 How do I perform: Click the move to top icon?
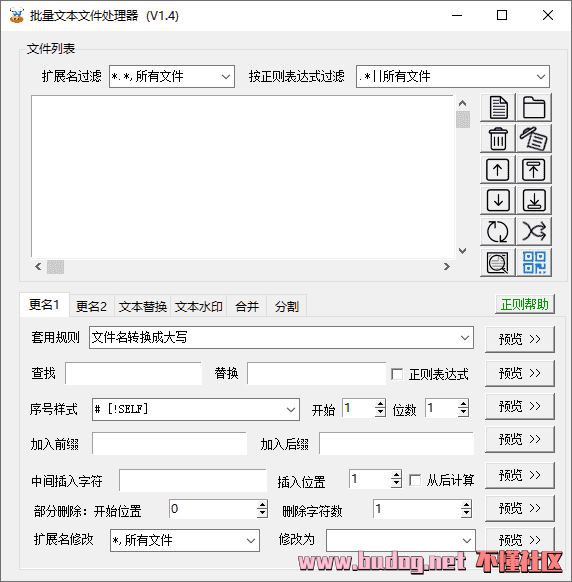tap(534, 170)
